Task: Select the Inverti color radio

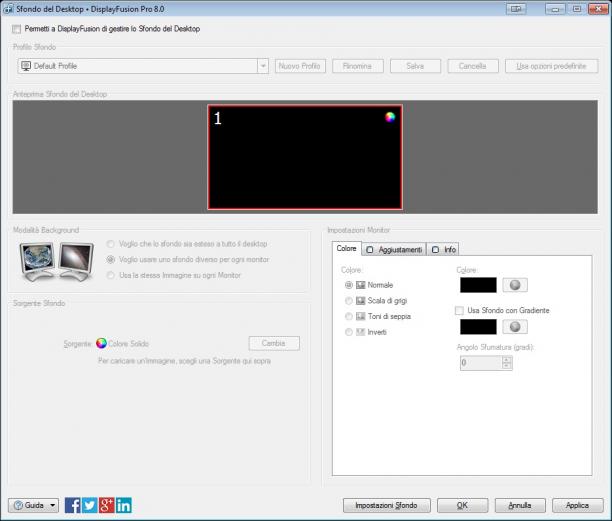Action: point(349,332)
